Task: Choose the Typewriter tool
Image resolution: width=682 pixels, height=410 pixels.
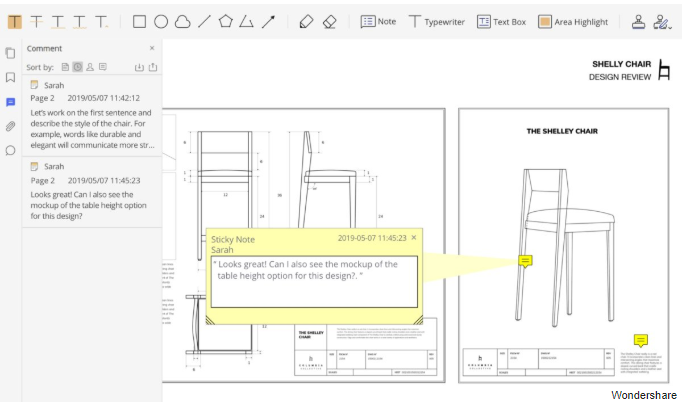Action: coord(437,22)
